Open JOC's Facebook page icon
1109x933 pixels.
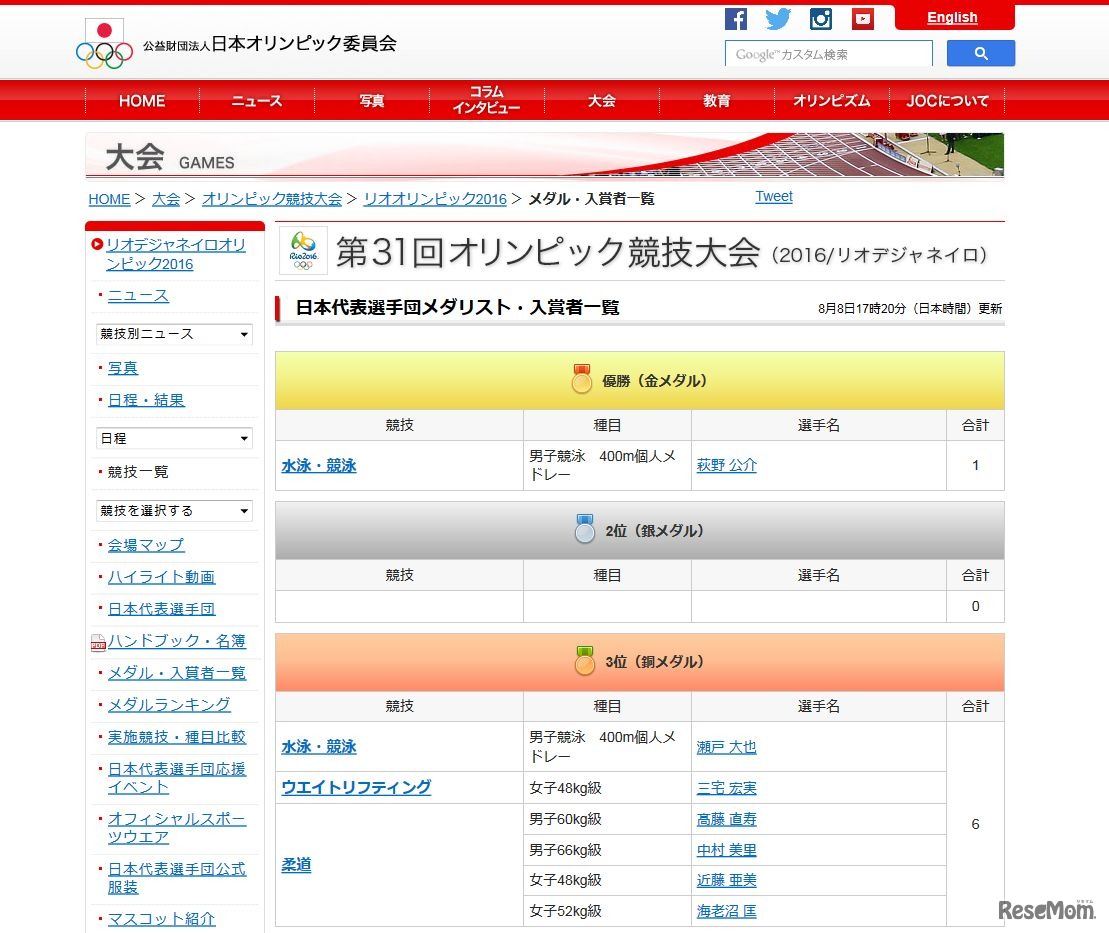pos(736,18)
